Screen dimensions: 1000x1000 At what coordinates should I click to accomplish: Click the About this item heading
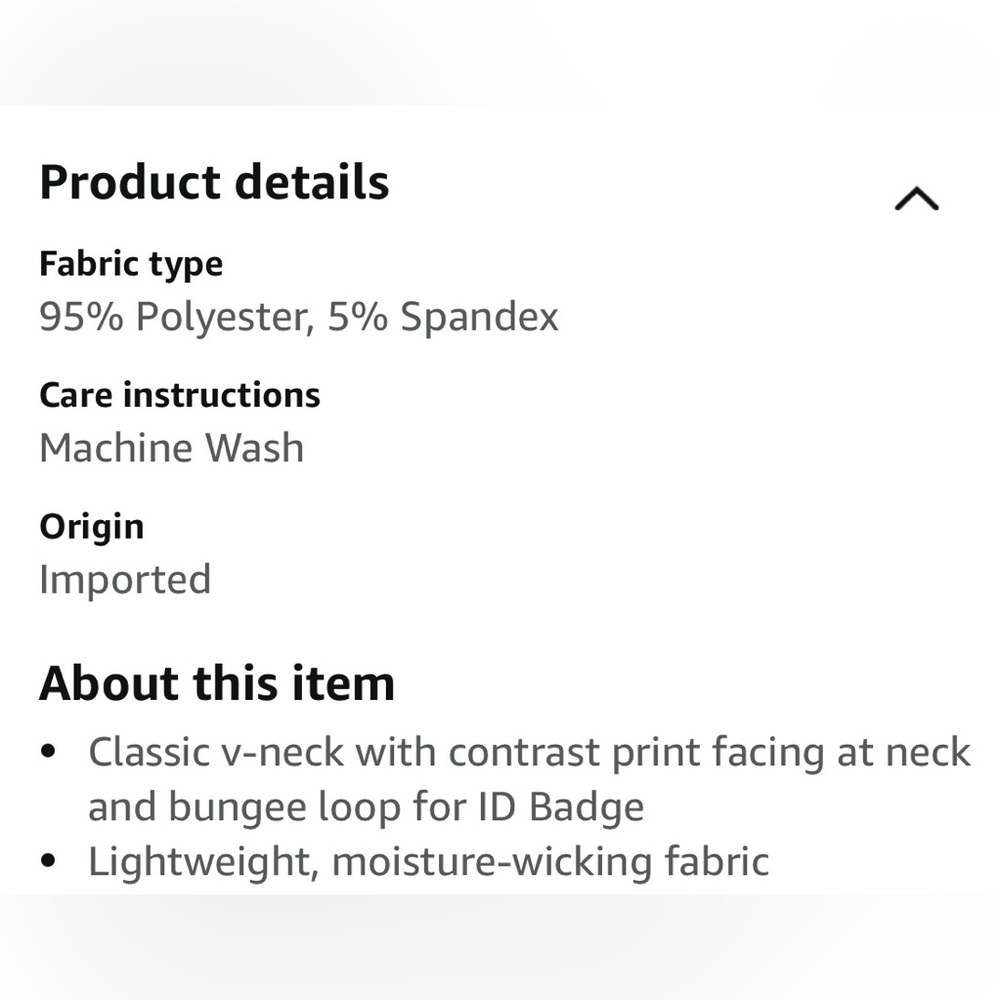click(217, 685)
